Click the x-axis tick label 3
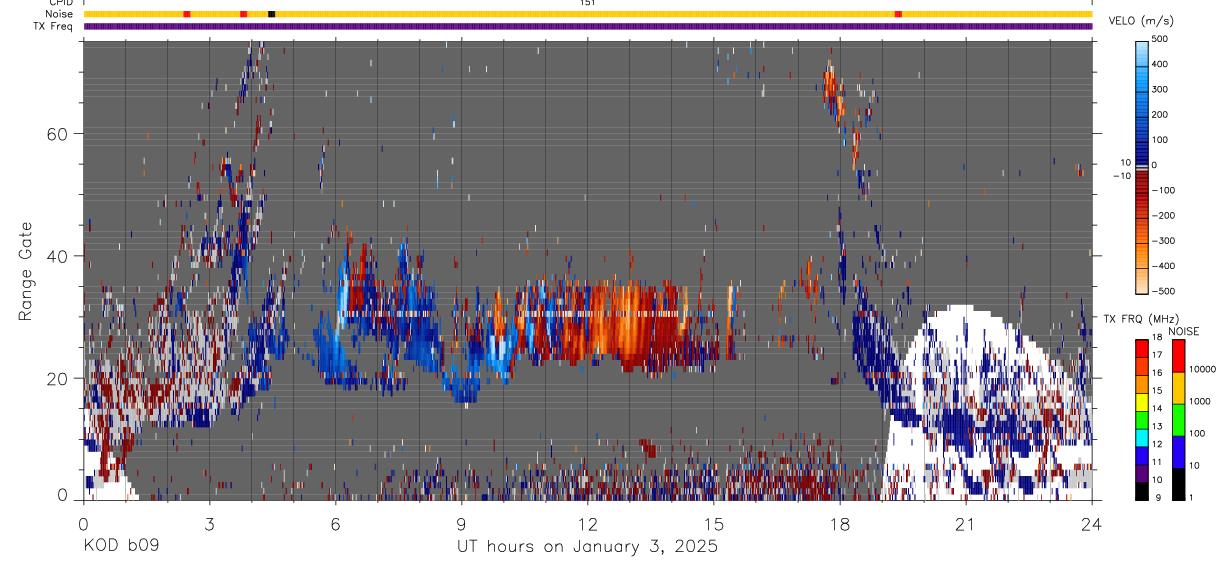 click(209, 523)
